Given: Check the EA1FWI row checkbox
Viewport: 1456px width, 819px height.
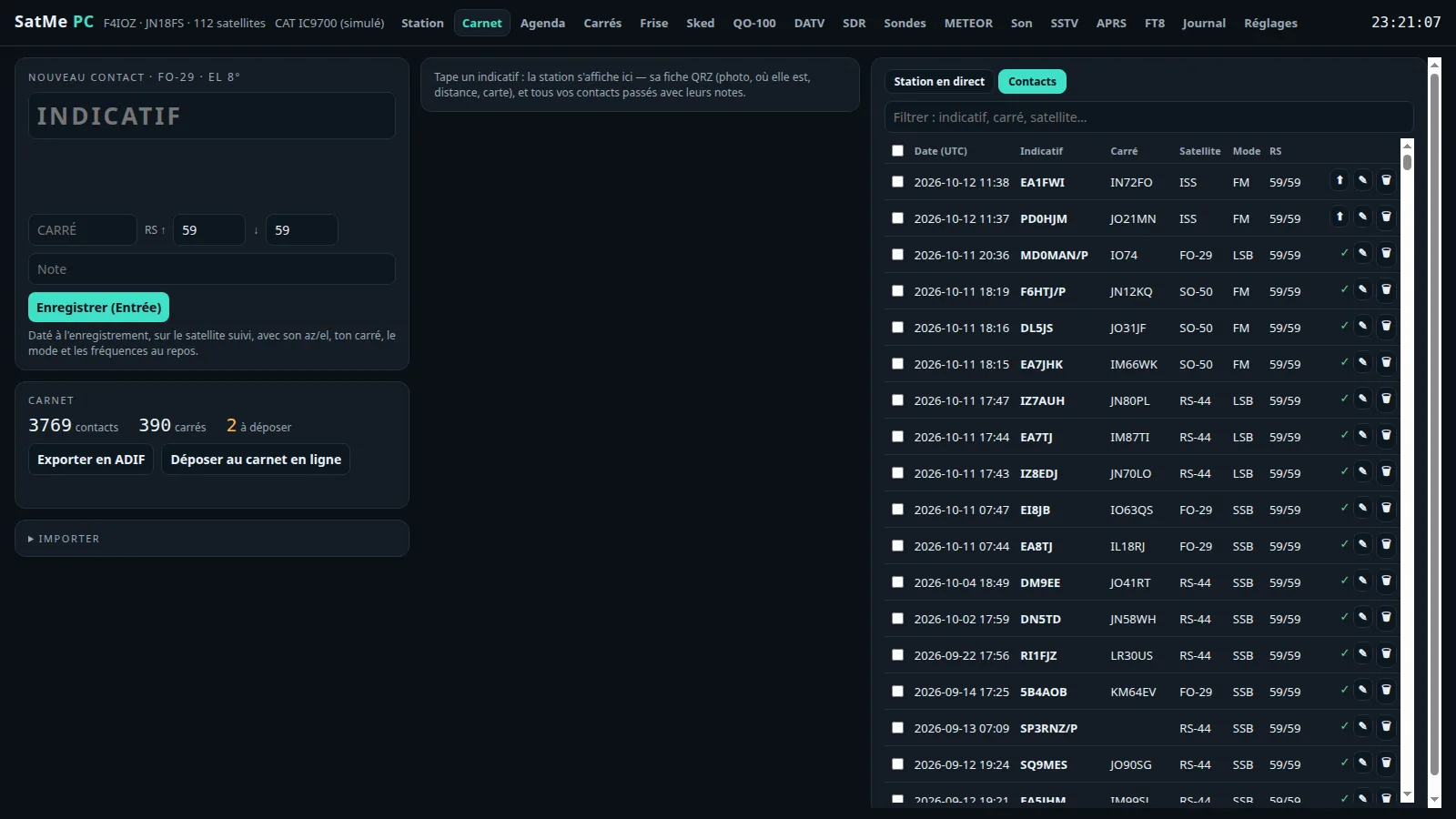Looking at the screenshot, I should coord(898,182).
